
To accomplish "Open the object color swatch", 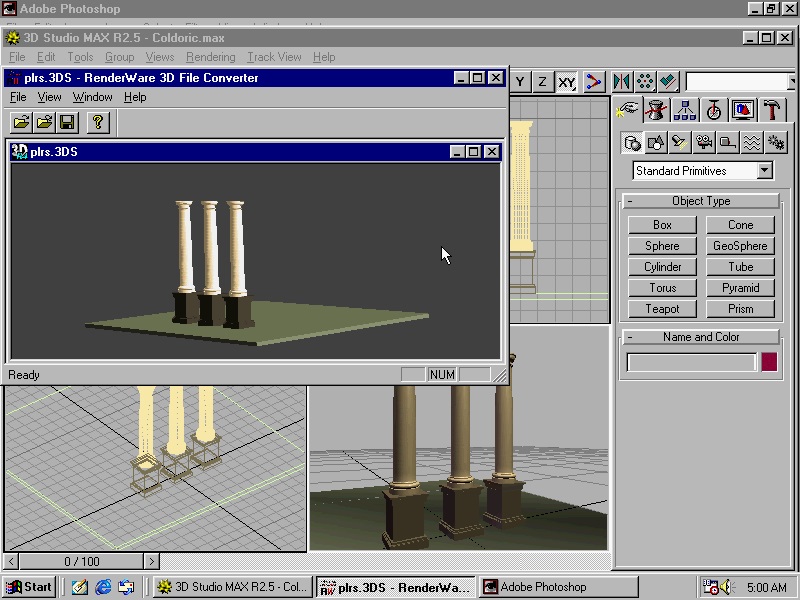I will [x=769, y=362].
